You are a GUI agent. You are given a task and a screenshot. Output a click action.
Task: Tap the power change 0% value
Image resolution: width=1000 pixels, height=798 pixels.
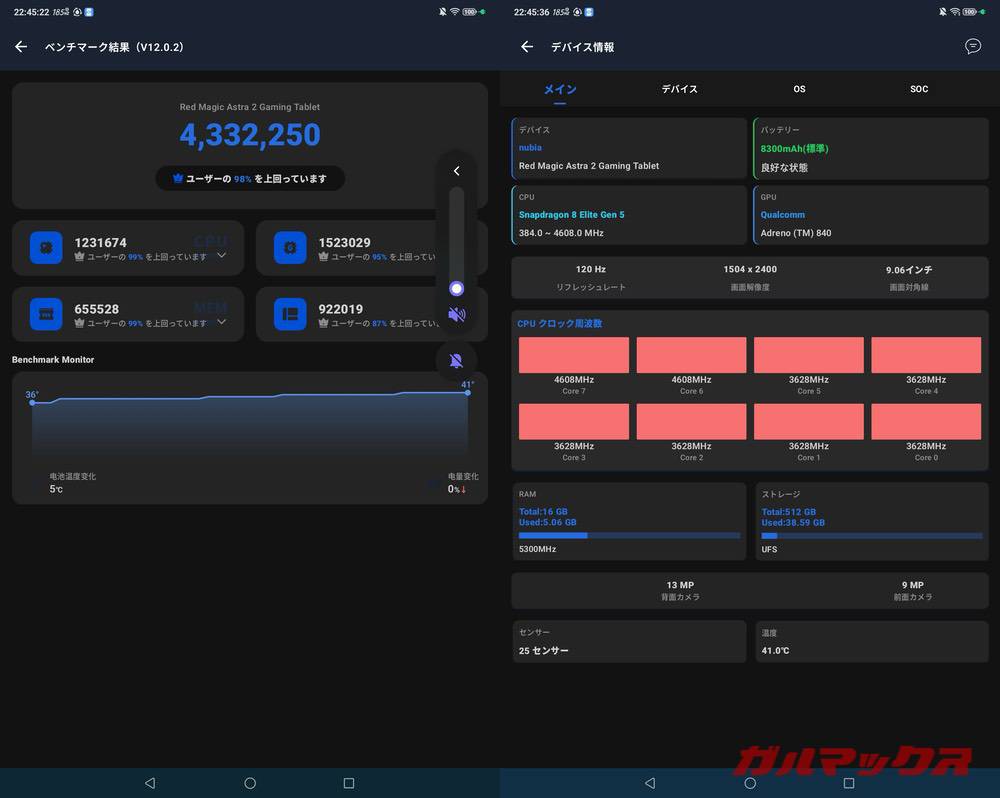[456, 489]
